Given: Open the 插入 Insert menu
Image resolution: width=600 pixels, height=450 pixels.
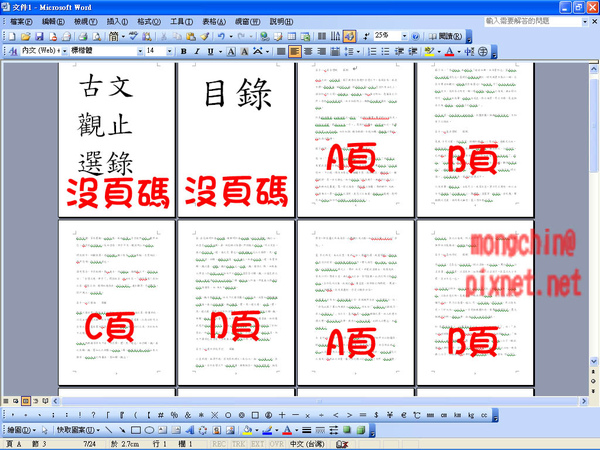Looking at the screenshot, I should click(x=117, y=22).
